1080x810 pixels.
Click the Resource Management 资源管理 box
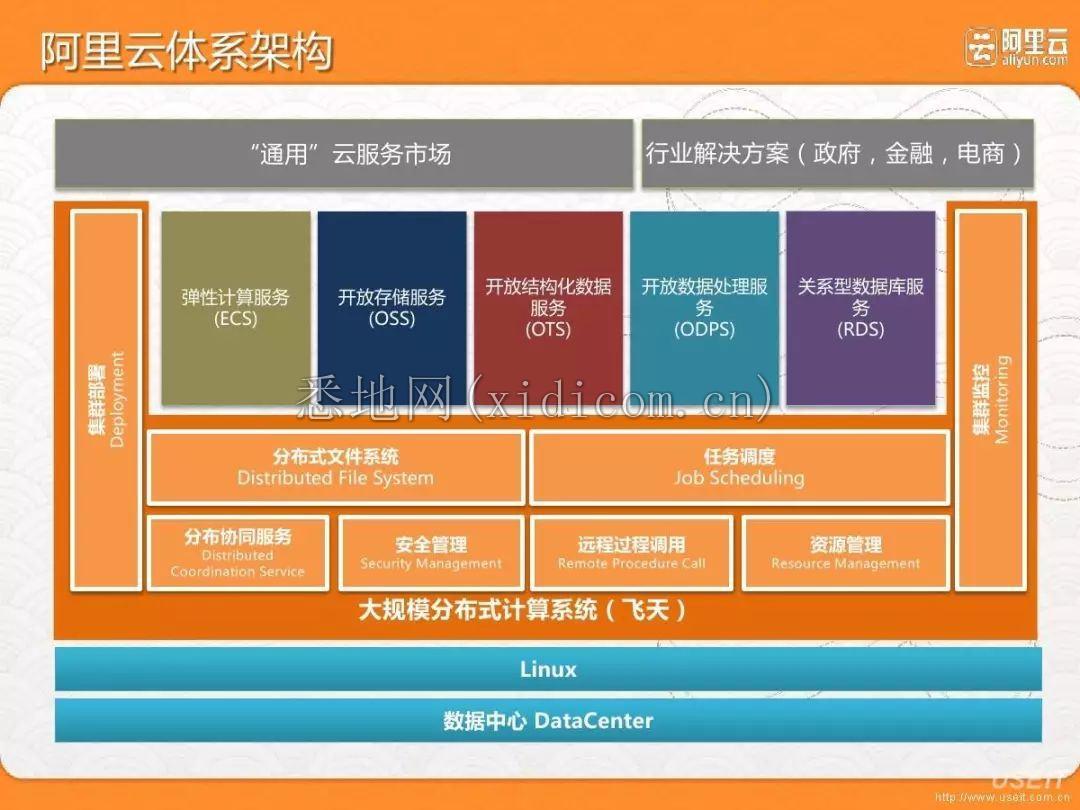point(846,553)
